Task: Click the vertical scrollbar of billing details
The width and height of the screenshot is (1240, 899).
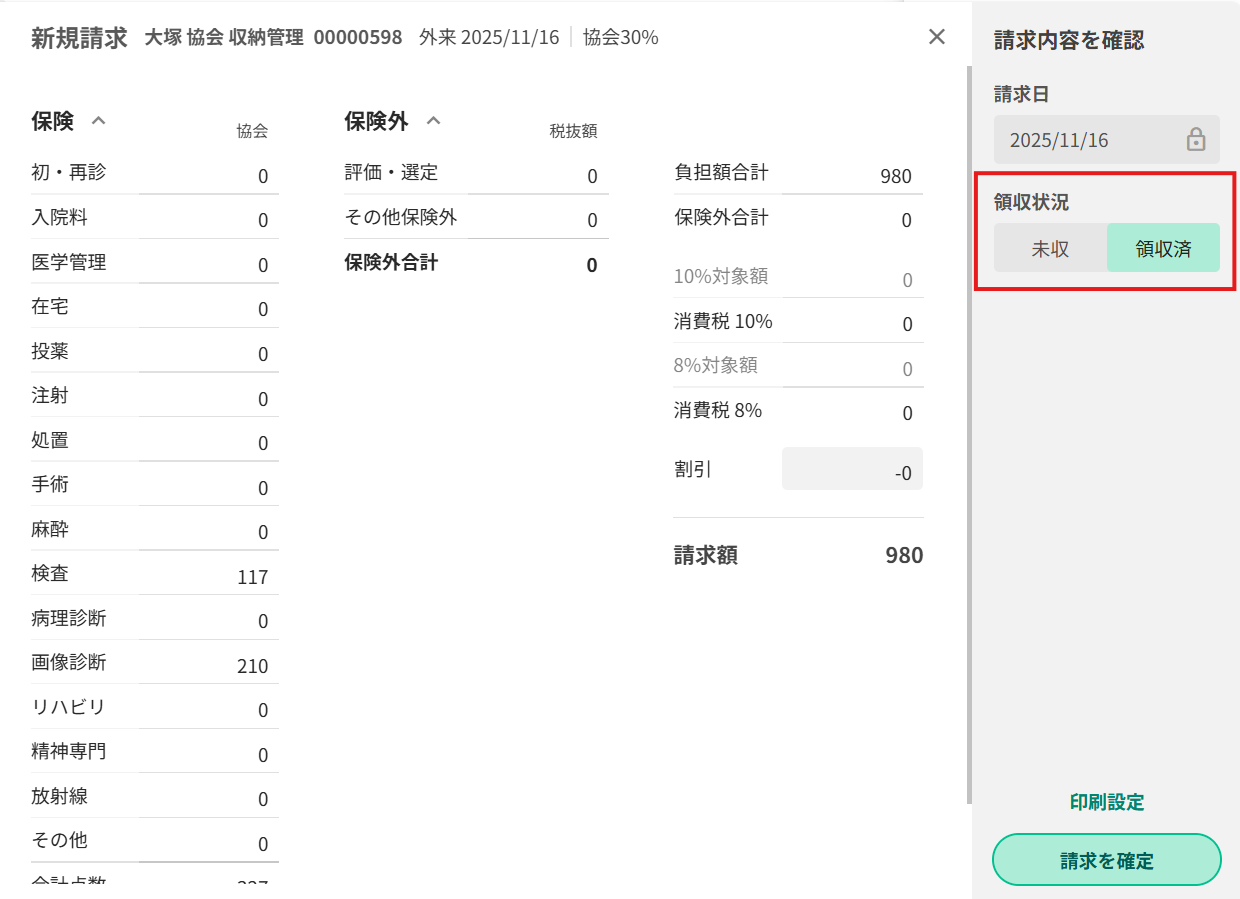Action: click(x=968, y=430)
